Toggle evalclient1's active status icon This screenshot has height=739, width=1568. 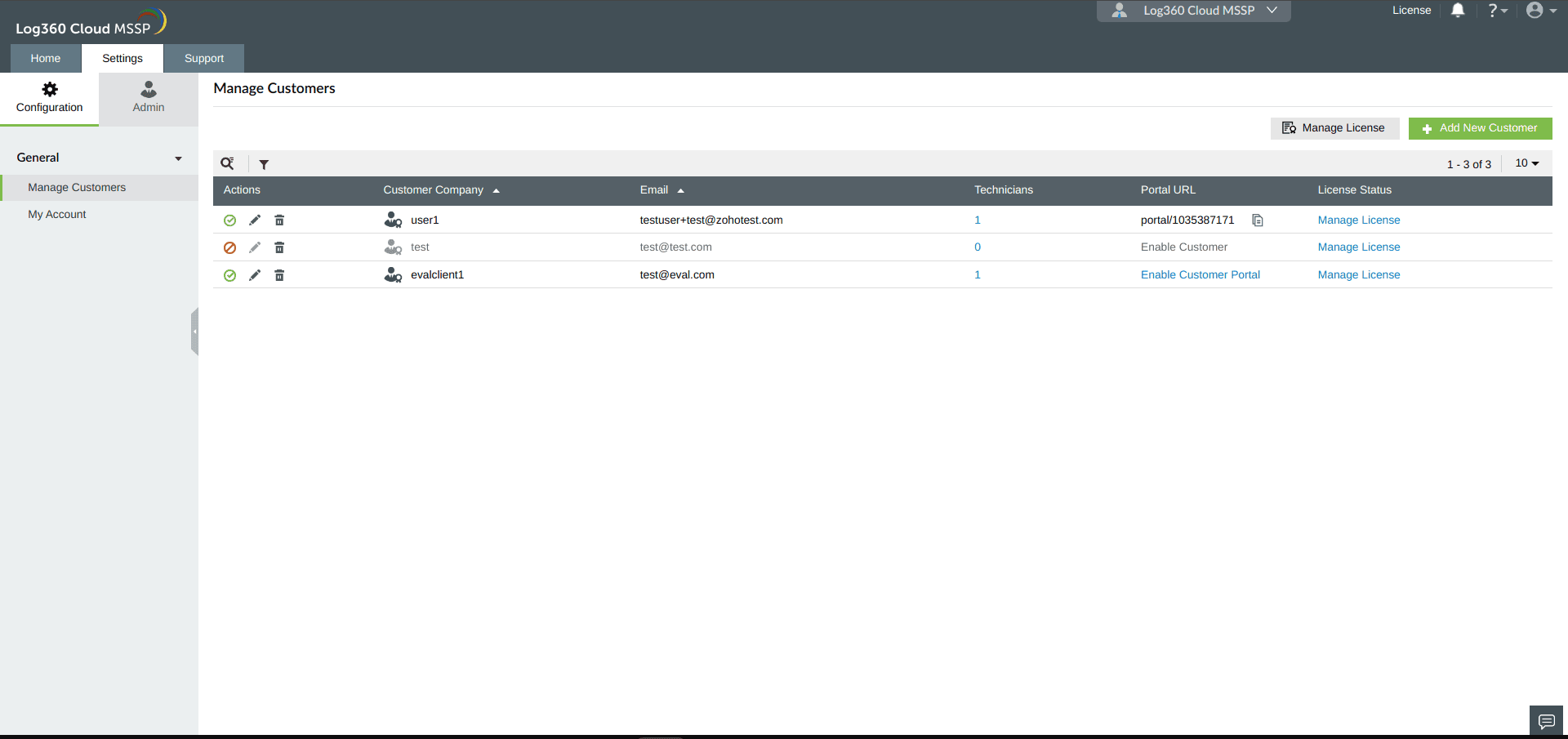coord(229,274)
